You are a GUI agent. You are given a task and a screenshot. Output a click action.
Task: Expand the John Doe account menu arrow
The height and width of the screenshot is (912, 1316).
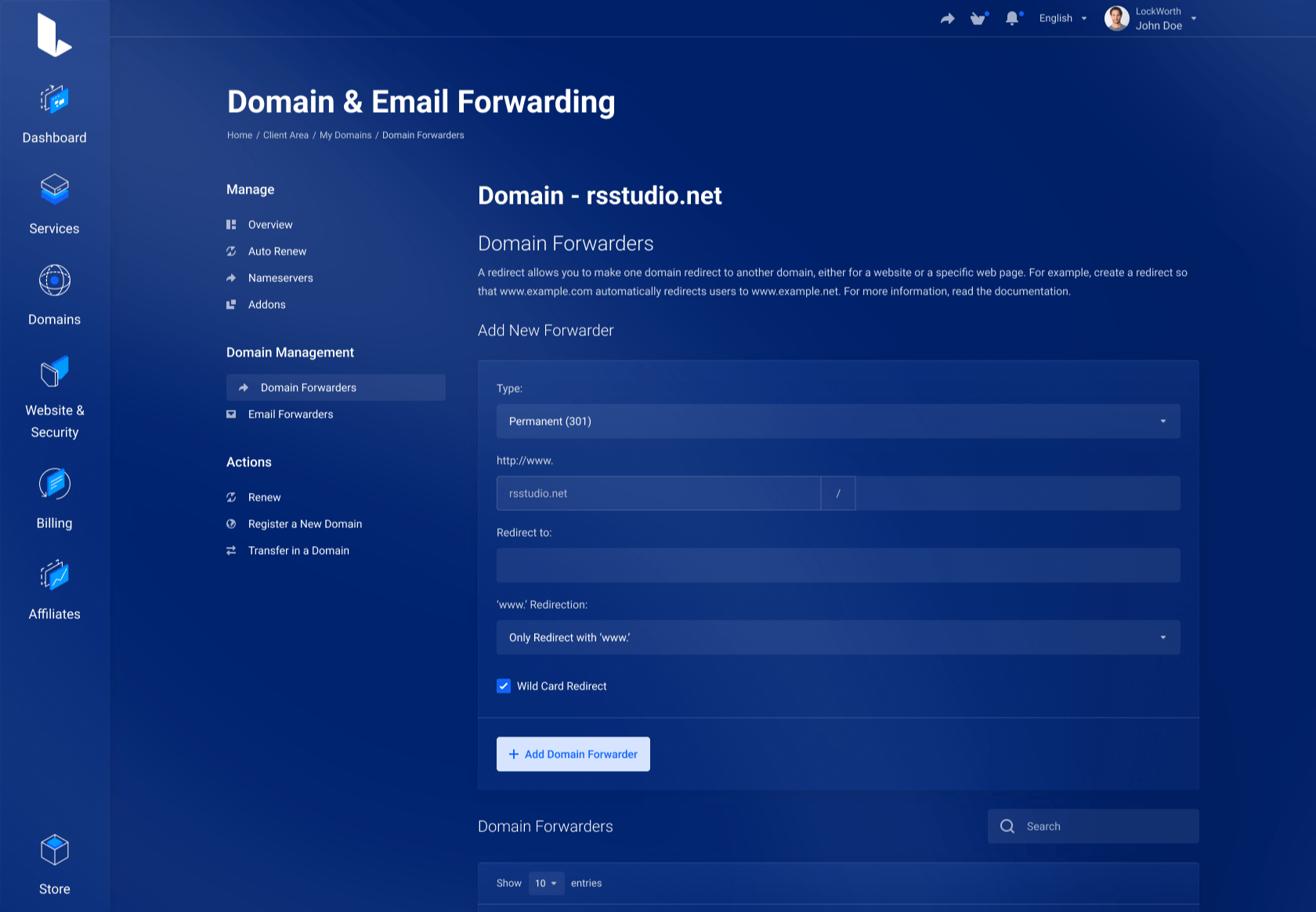click(x=1194, y=18)
